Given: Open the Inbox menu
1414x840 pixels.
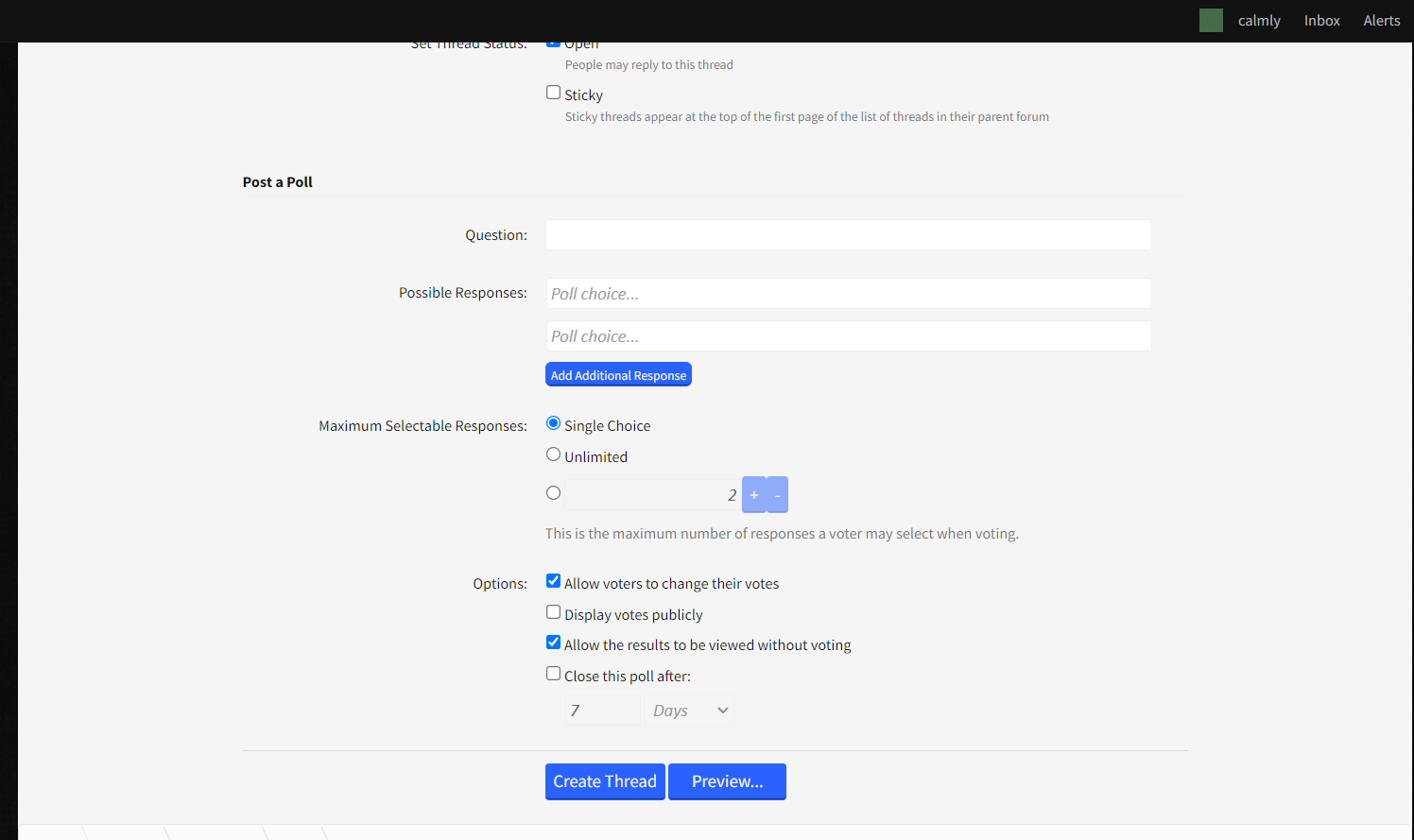Looking at the screenshot, I should pyautogui.click(x=1321, y=21).
